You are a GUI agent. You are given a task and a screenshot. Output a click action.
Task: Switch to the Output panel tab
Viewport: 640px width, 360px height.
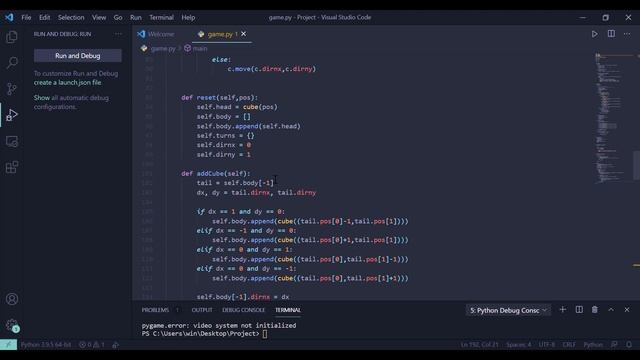pyautogui.click(x=202, y=310)
